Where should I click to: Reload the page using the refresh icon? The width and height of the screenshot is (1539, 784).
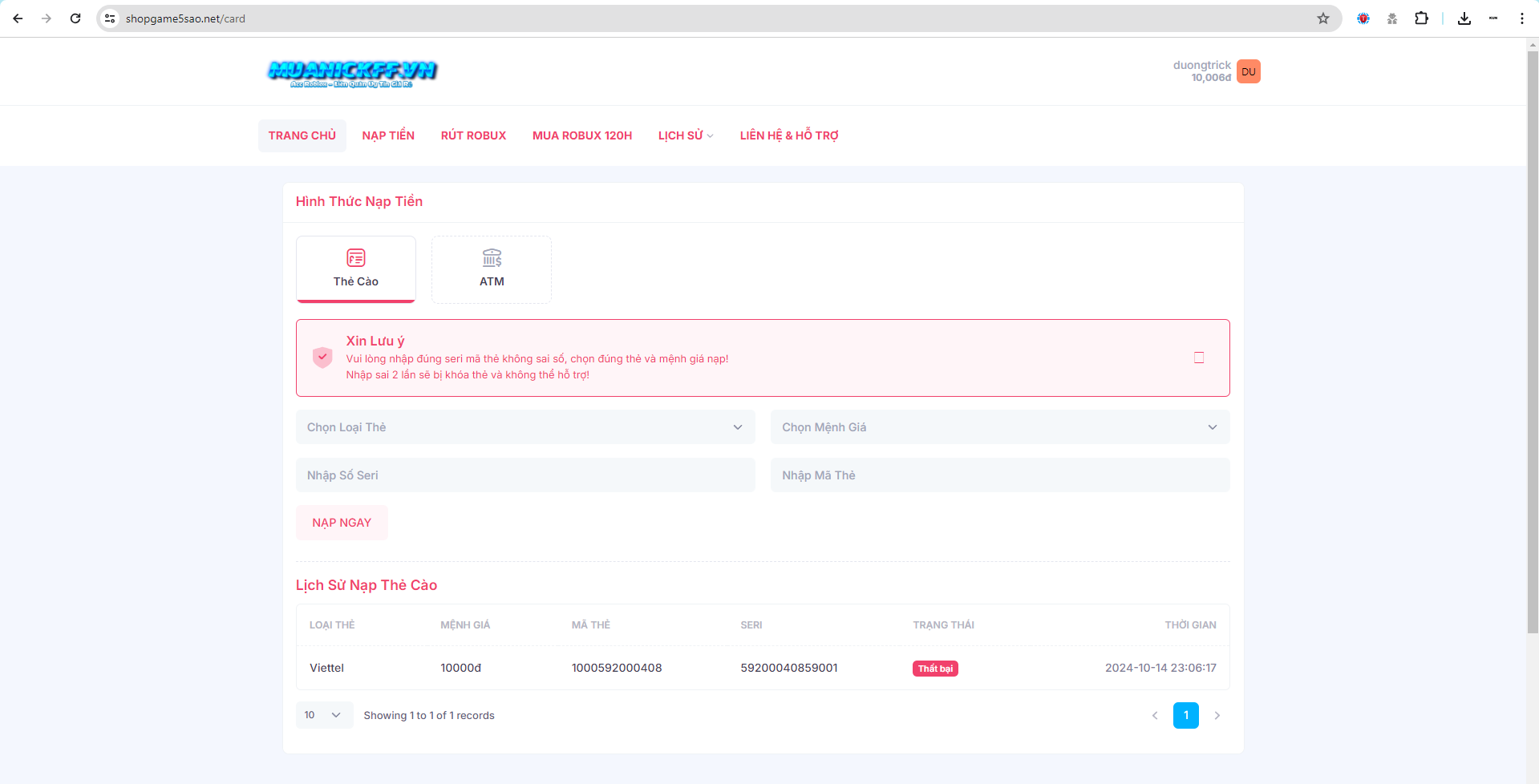point(75,18)
